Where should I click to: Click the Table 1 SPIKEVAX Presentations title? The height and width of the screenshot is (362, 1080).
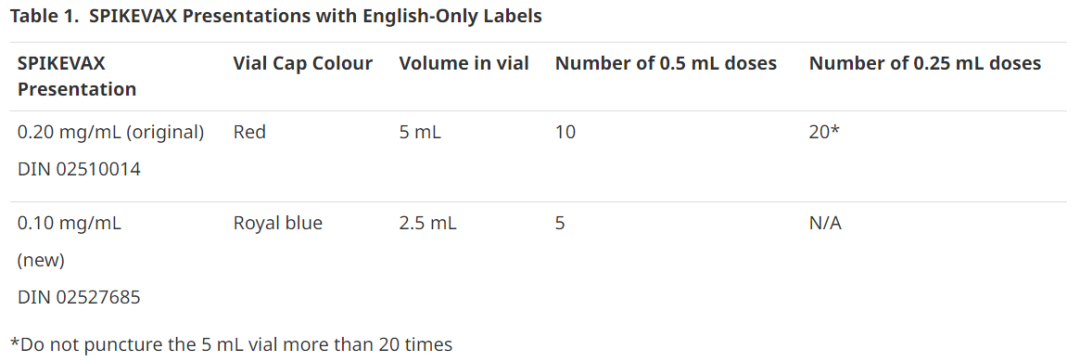pyautogui.click(x=276, y=17)
